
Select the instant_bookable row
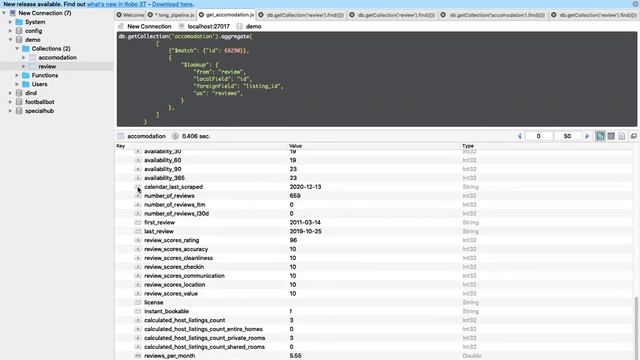(x=374, y=311)
